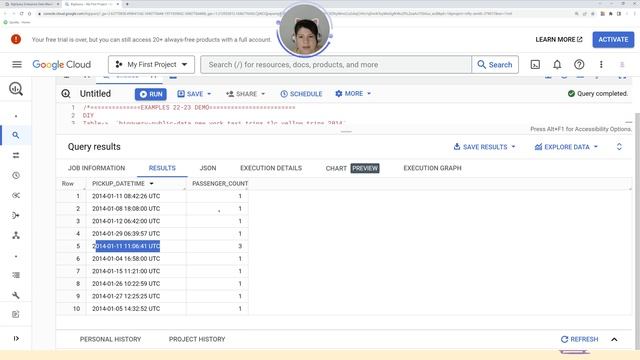
Task: Open the notifications bell
Action: [x=557, y=64]
